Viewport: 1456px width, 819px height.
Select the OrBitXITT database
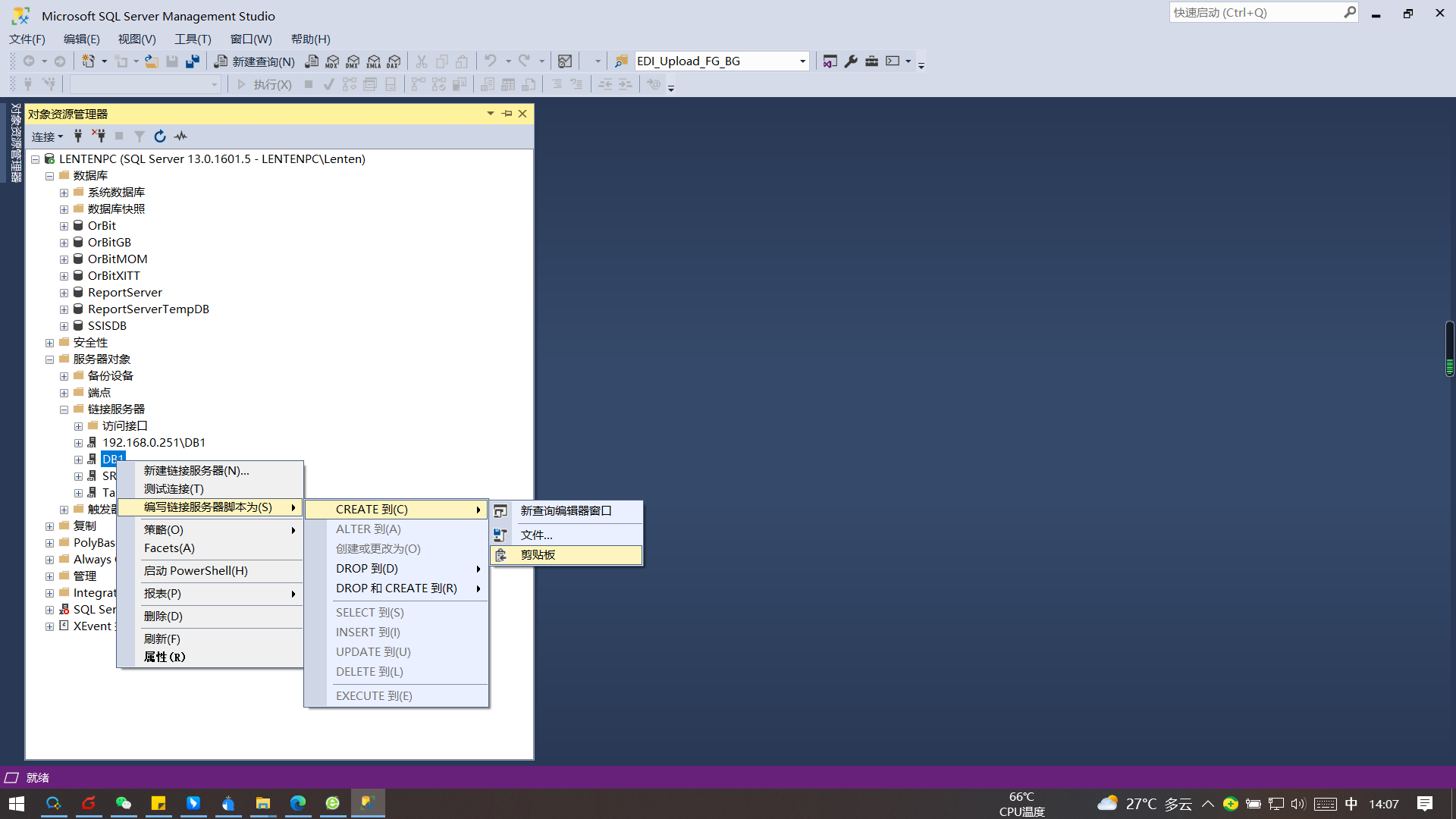click(114, 276)
